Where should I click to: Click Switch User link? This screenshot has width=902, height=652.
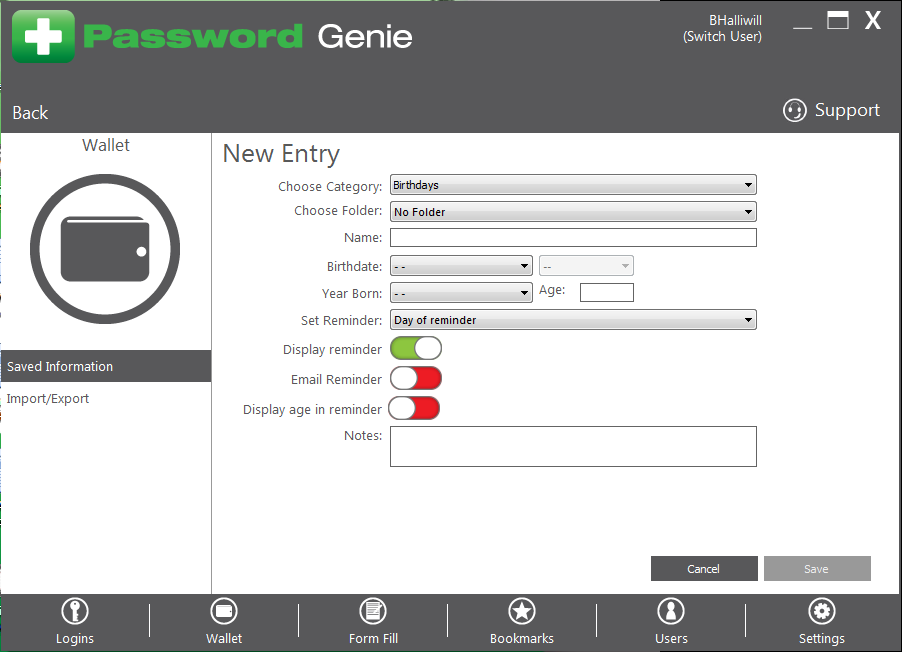[723, 37]
